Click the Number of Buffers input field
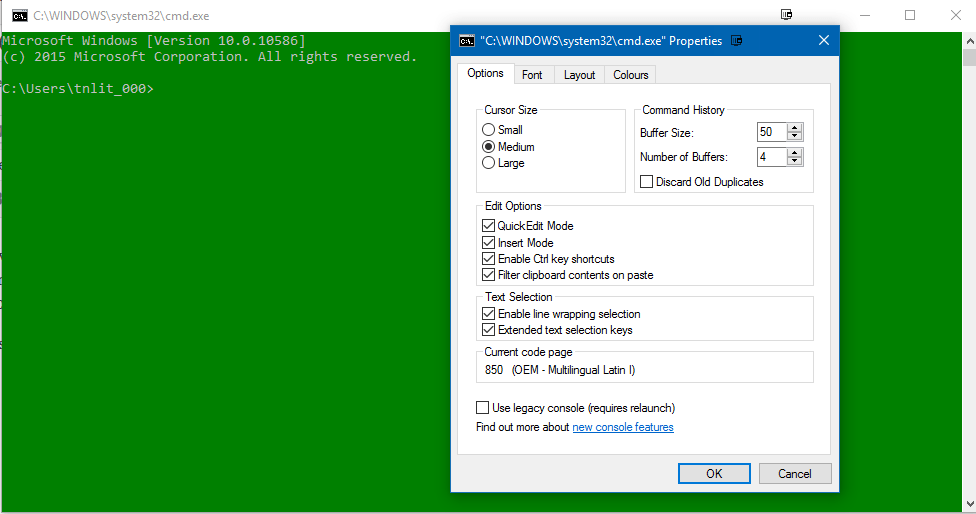This screenshot has width=976, height=514. 772,157
